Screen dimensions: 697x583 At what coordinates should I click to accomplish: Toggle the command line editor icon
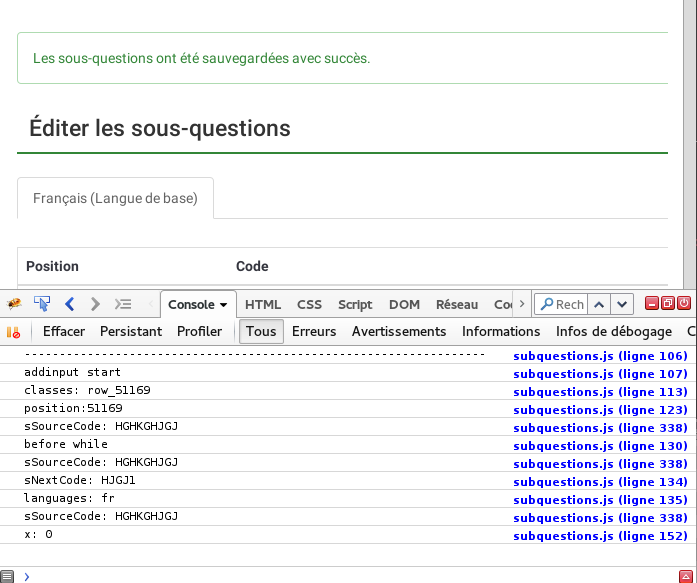coord(123,304)
